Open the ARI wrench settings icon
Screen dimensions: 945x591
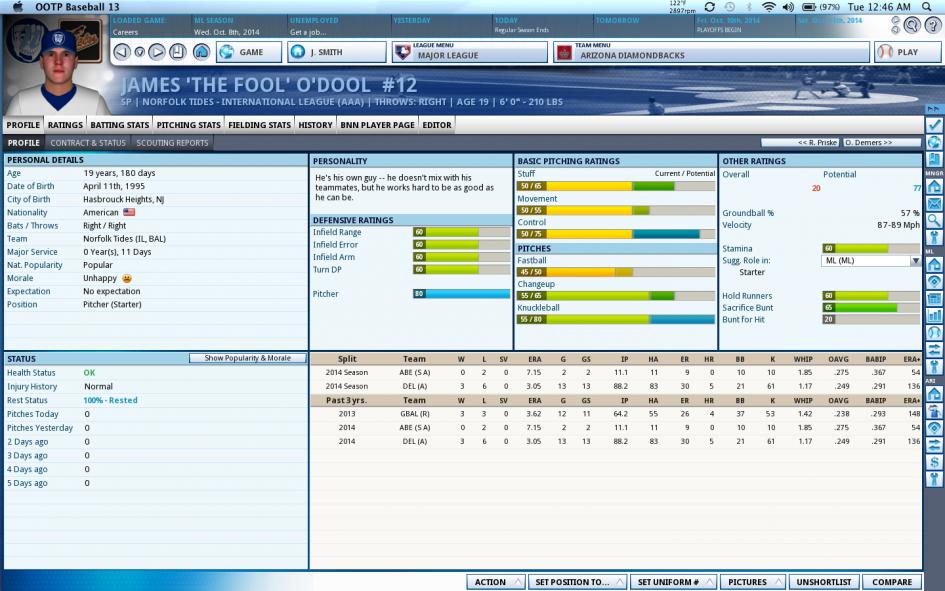934,480
